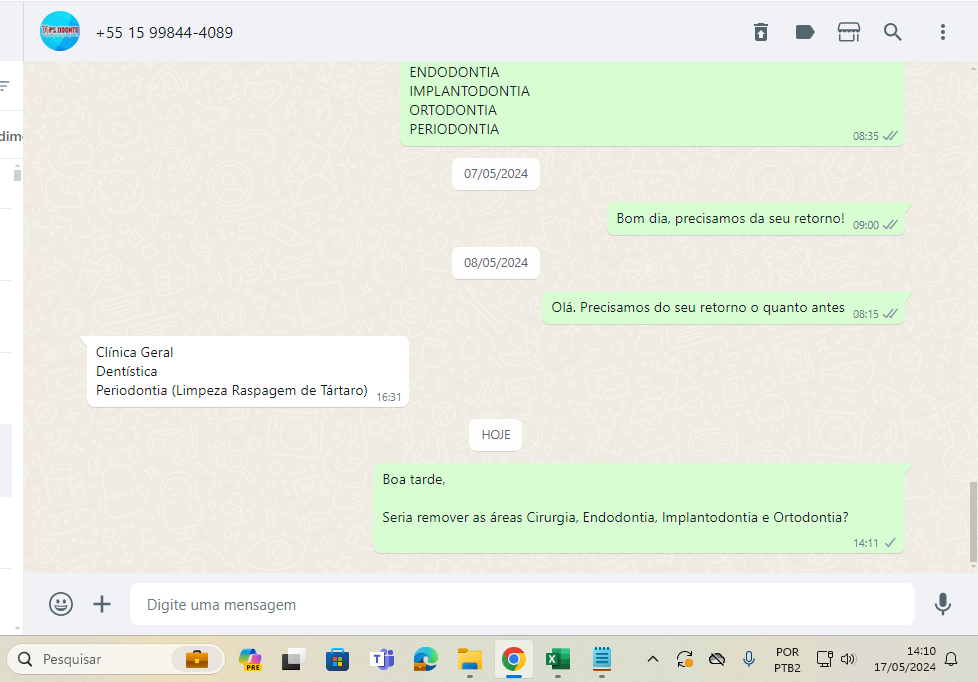This screenshot has height=682, width=978.
Task: Open Microsoft Teams from taskbar
Action: pyautogui.click(x=382, y=660)
